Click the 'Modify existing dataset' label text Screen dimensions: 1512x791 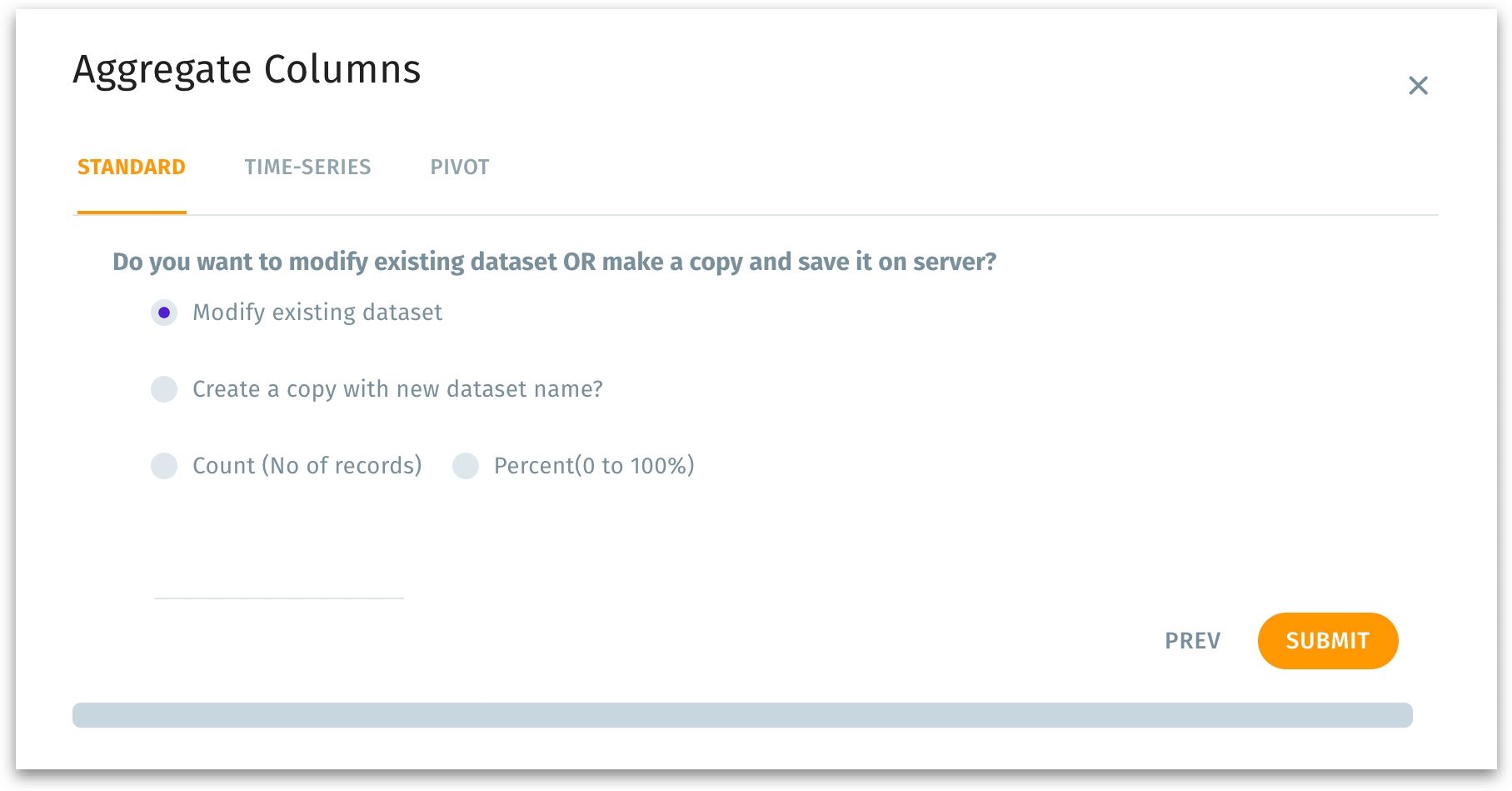pyautogui.click(x=317, y=313)
